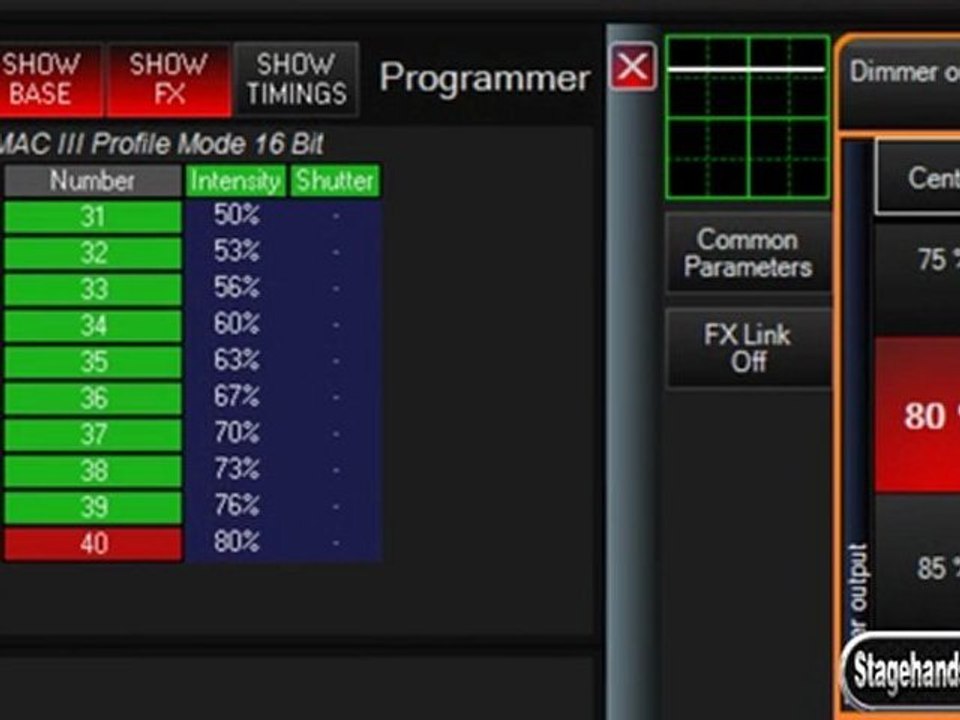Select the 75 % dimmer value
This screenshot has width=960, height=720.
coord(917,279)
